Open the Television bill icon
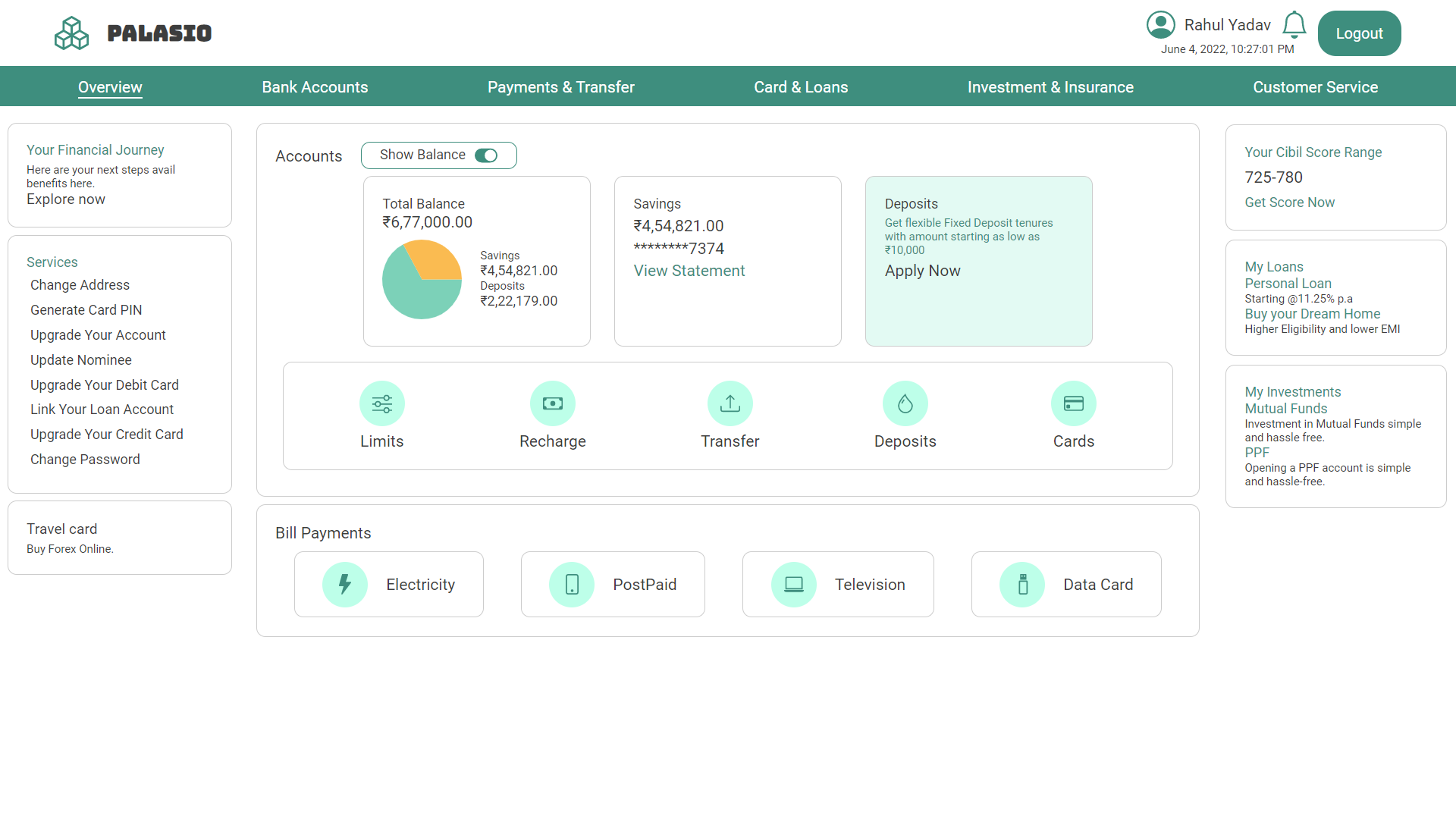The width and height of the screenshot is (1456, 819). tap(793, 585)
